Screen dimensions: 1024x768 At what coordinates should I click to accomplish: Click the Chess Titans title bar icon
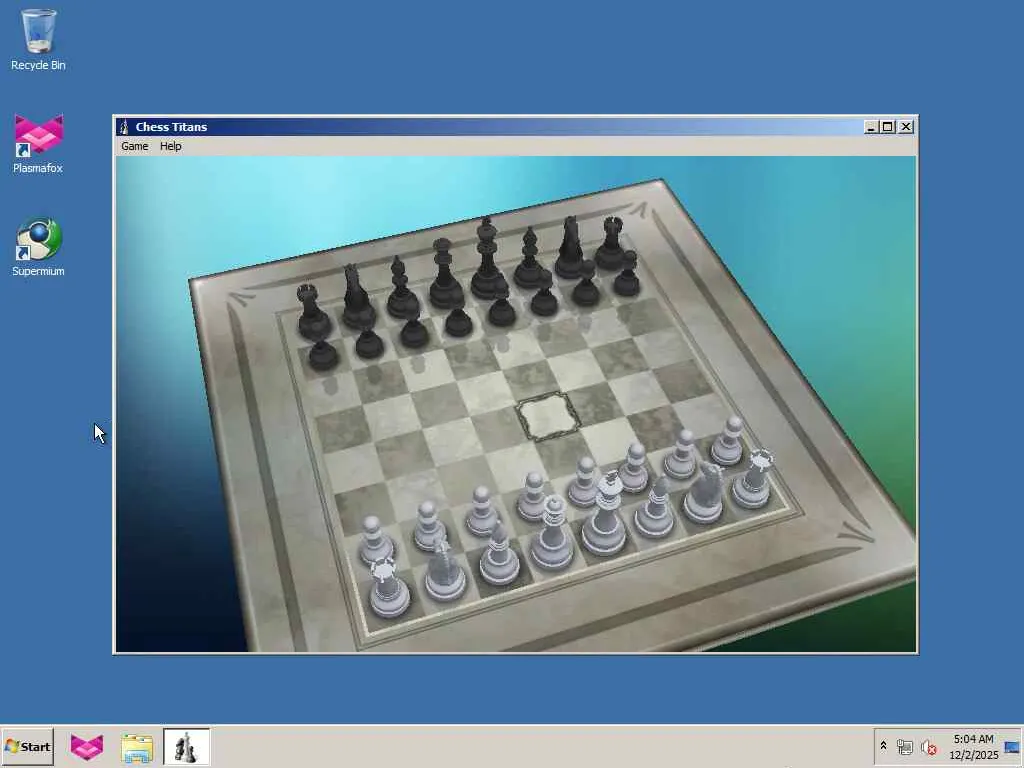[x=124, y=127]
